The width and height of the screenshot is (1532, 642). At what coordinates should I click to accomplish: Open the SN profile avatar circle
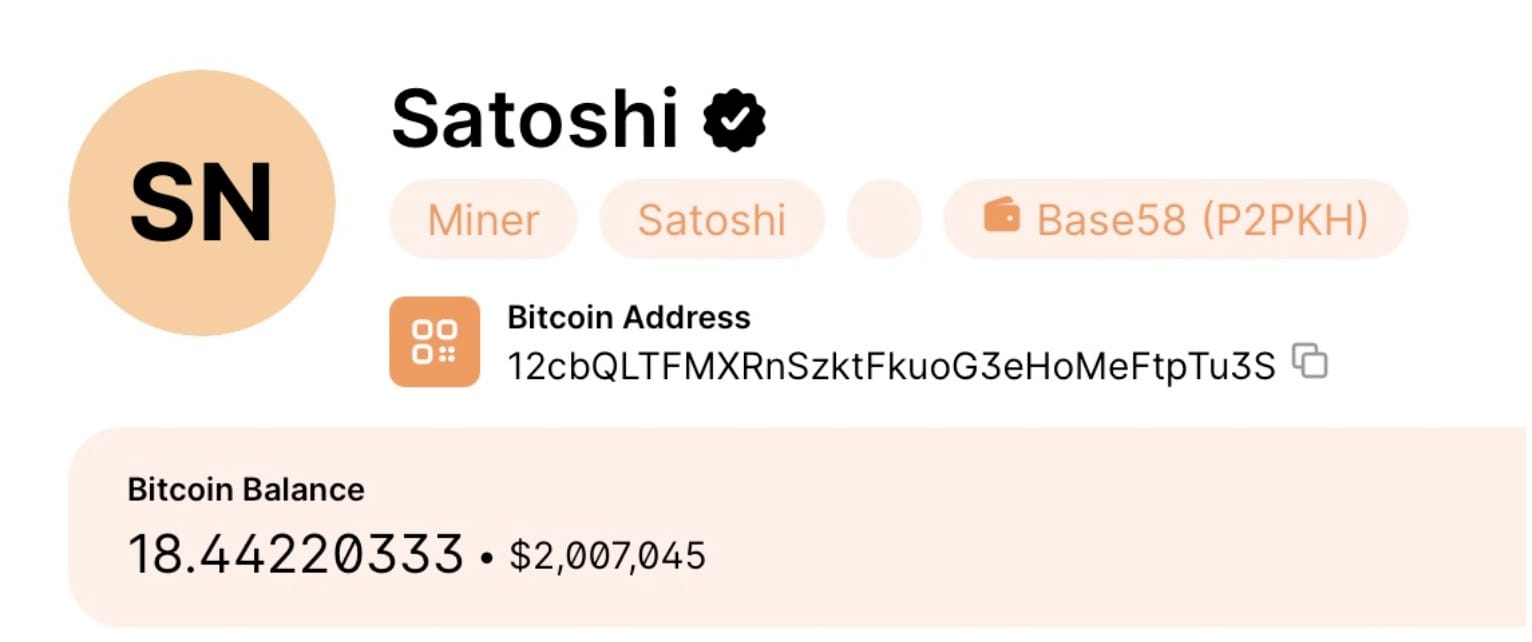point(201,203)
